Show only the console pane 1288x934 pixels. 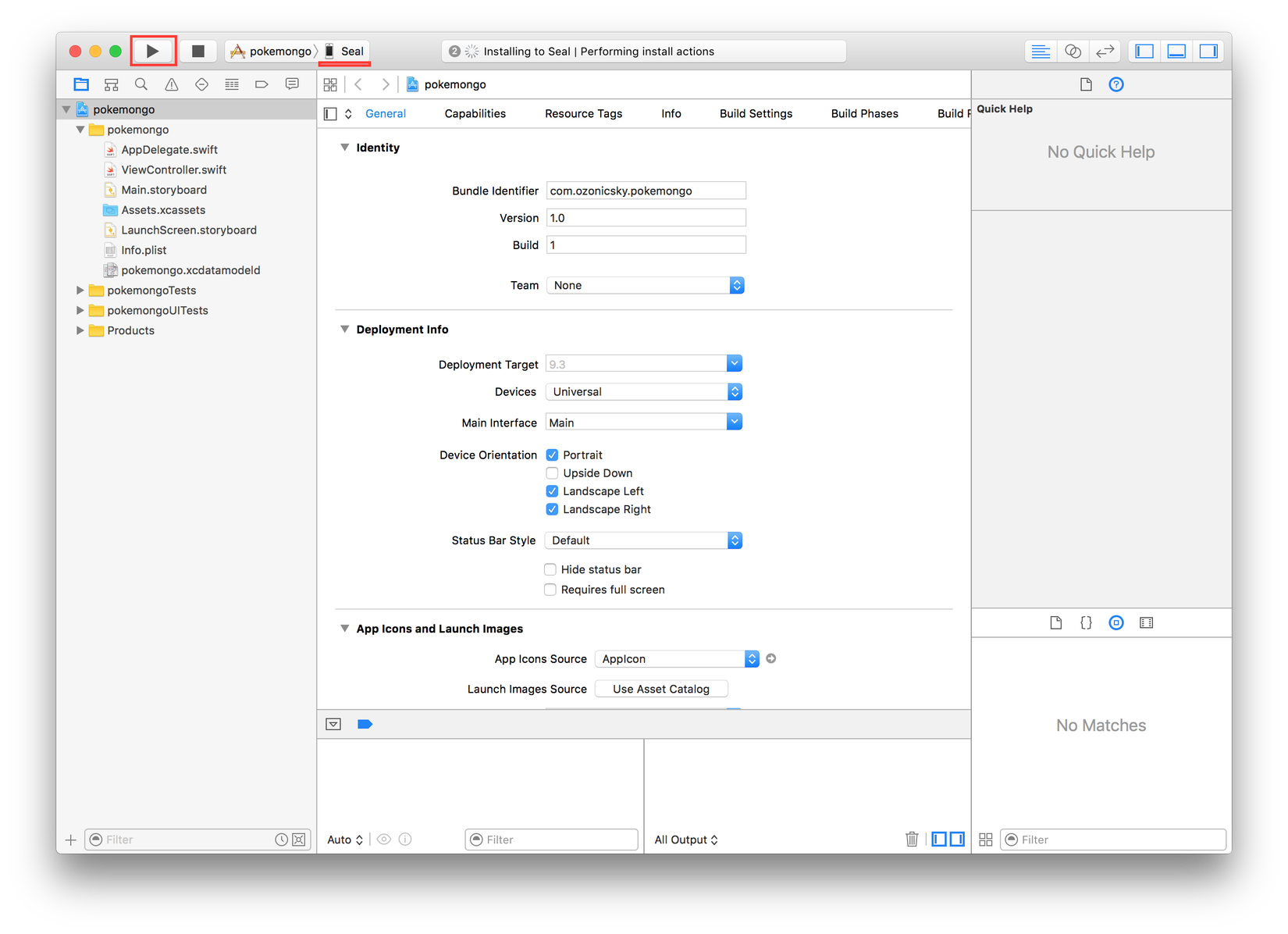coord(957,839)
